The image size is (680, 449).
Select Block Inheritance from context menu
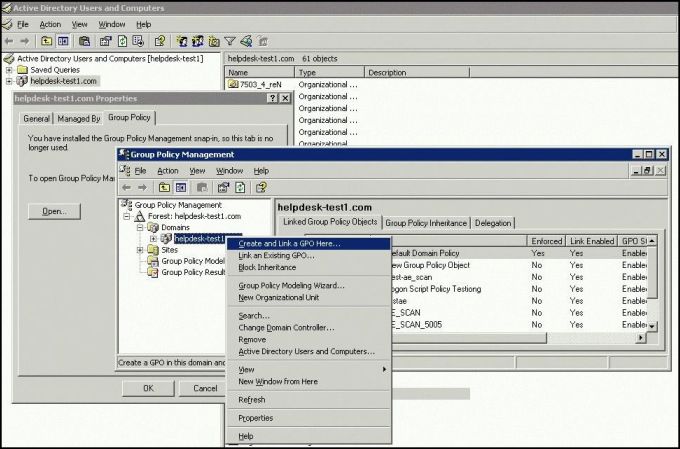point(267,267)
